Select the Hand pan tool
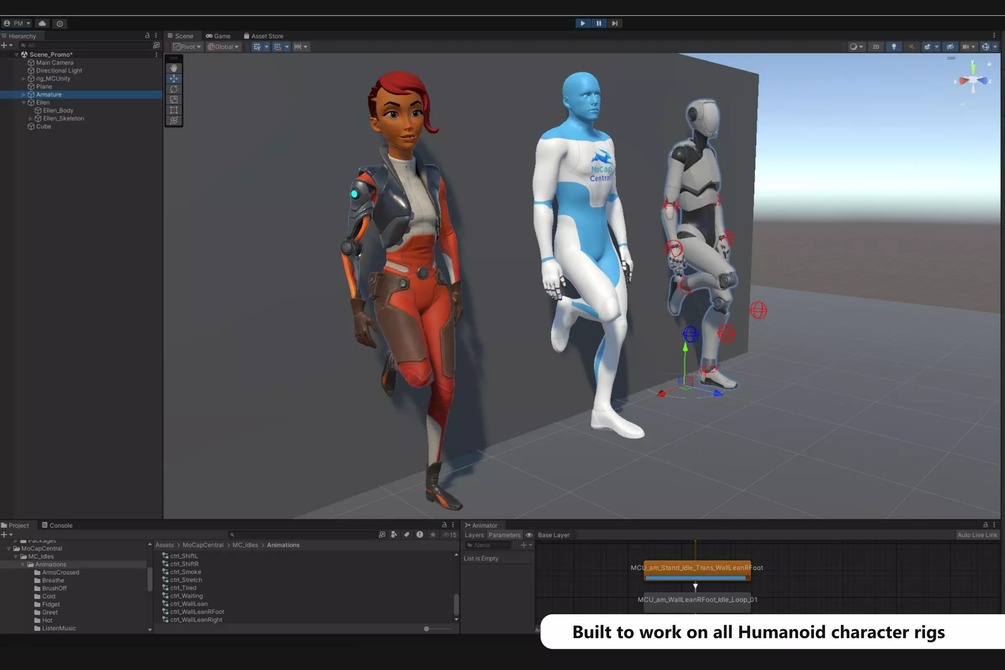 point(174,68)
